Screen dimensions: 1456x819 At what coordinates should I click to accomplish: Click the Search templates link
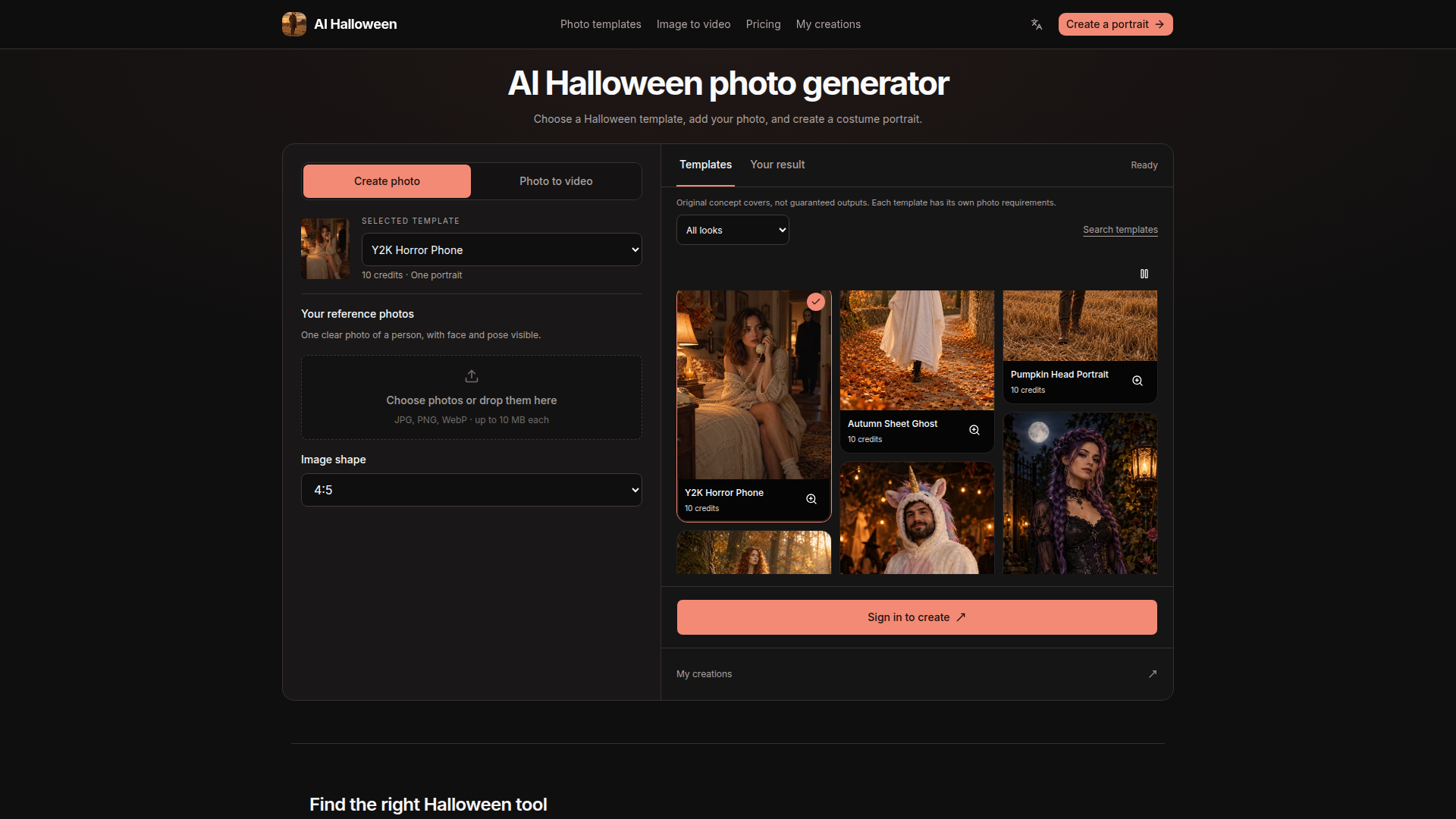[x=1120, y=230]
